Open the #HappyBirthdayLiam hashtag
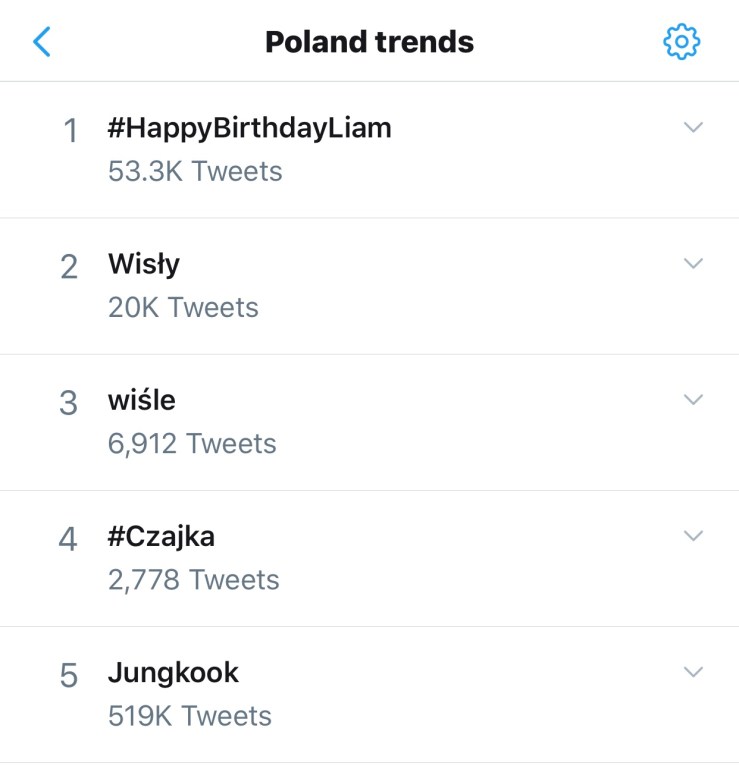Image resolution: width=739 pixels, height=766 pixels. click(249, 128)
